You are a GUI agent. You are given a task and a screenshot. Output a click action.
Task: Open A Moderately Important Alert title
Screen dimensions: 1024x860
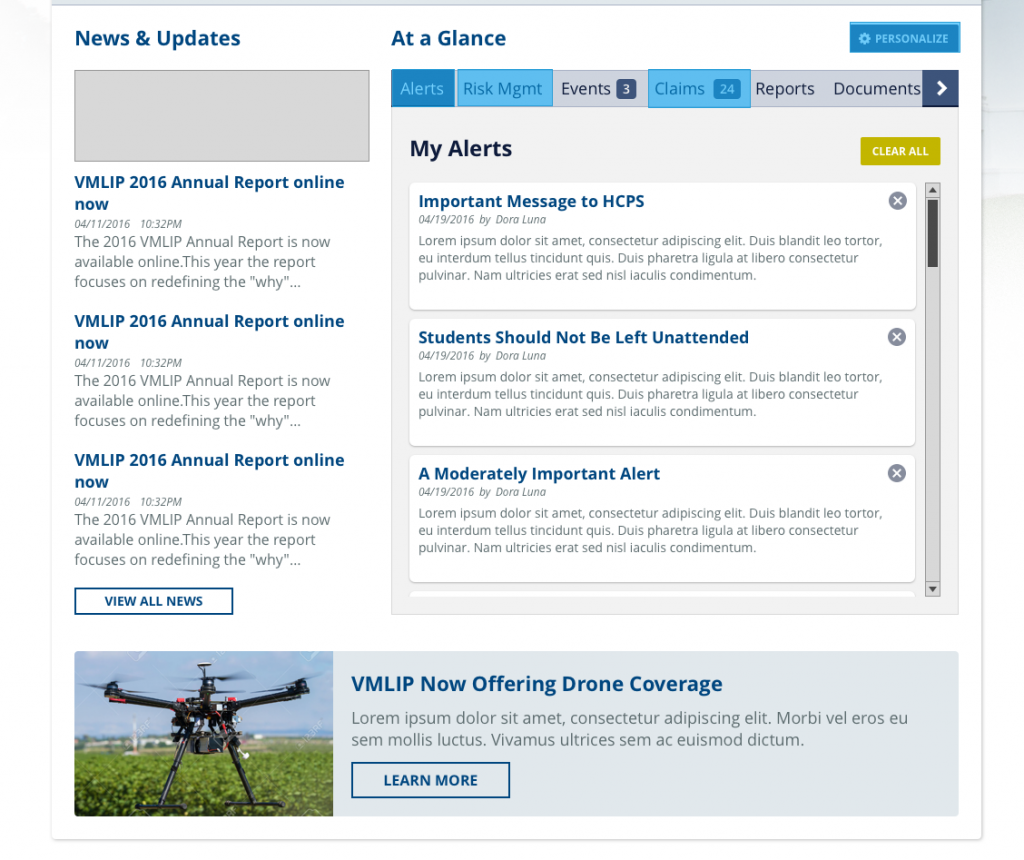pos(539,473)
